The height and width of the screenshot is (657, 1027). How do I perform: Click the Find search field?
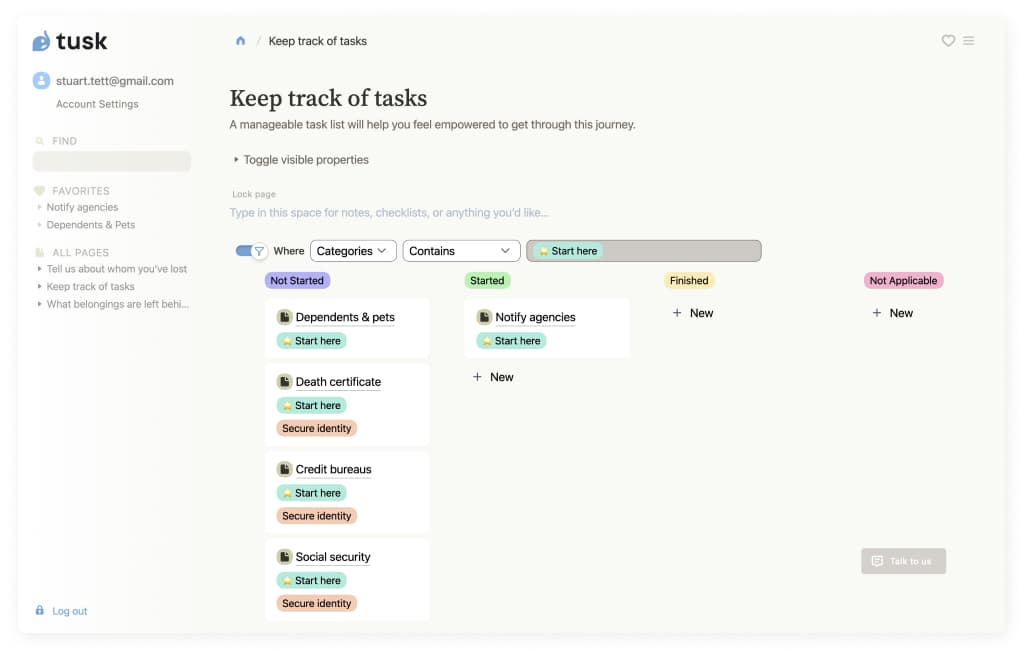pyautogui.click(x=112, y=161)
